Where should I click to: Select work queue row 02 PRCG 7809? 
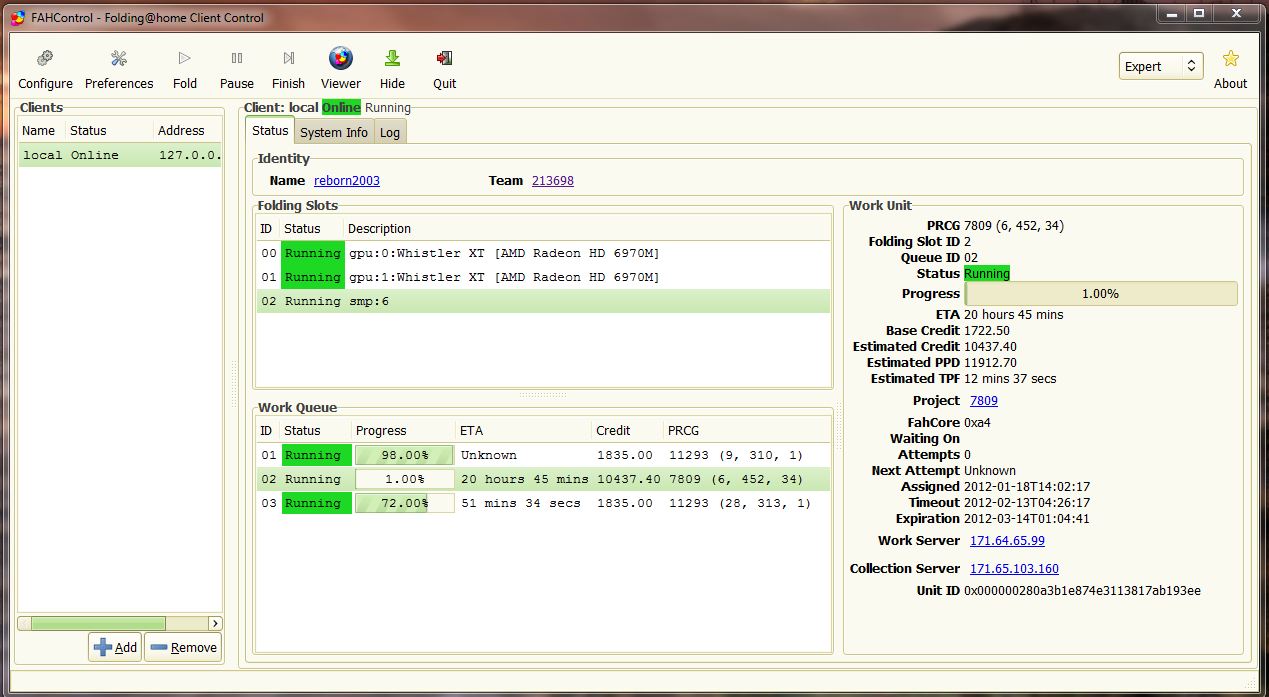click(543, 479)
